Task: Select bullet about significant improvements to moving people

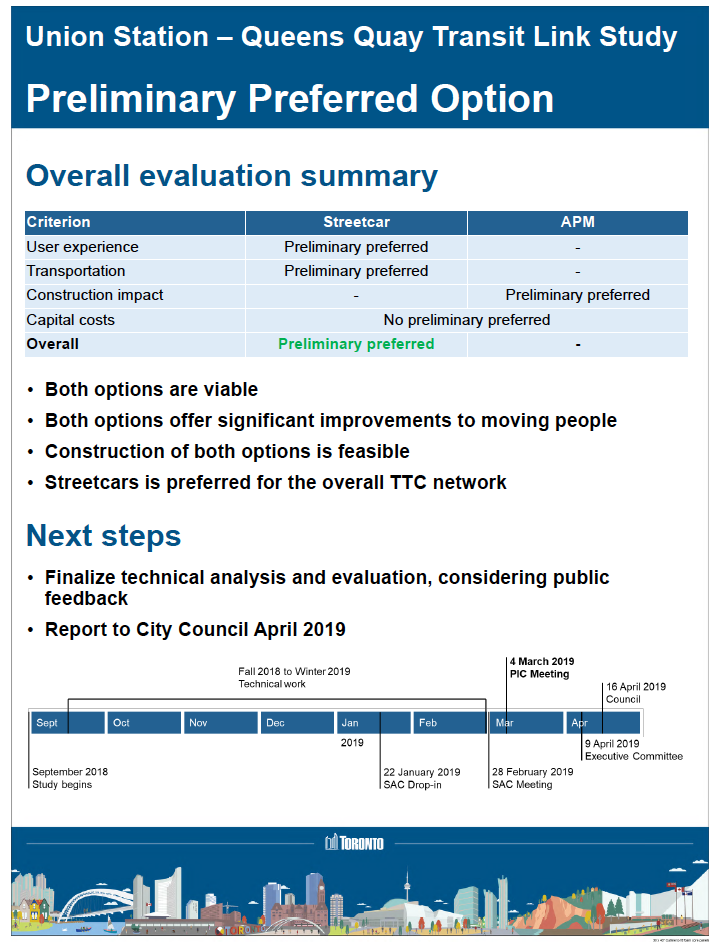Action: pyautogui.click(x=331, y=421)
